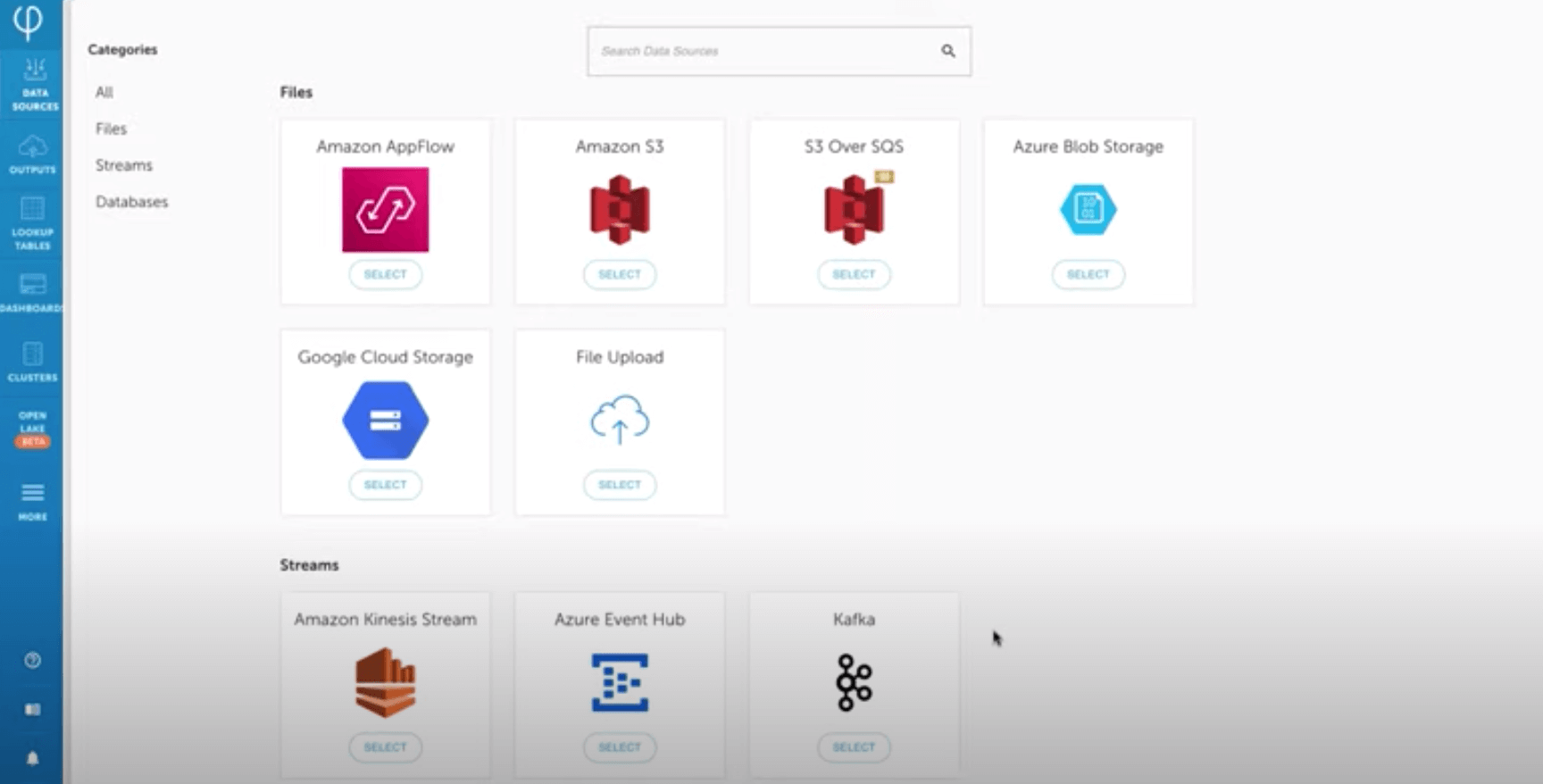1543x784 pixels.
Task: Select Amazon AppFlow data source
Action: coord(385,274)
